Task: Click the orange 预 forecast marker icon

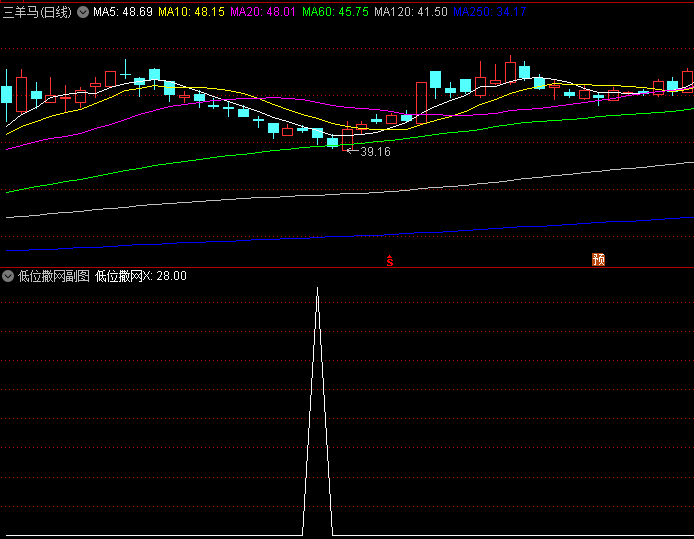Action: click(x=599, y=259)
